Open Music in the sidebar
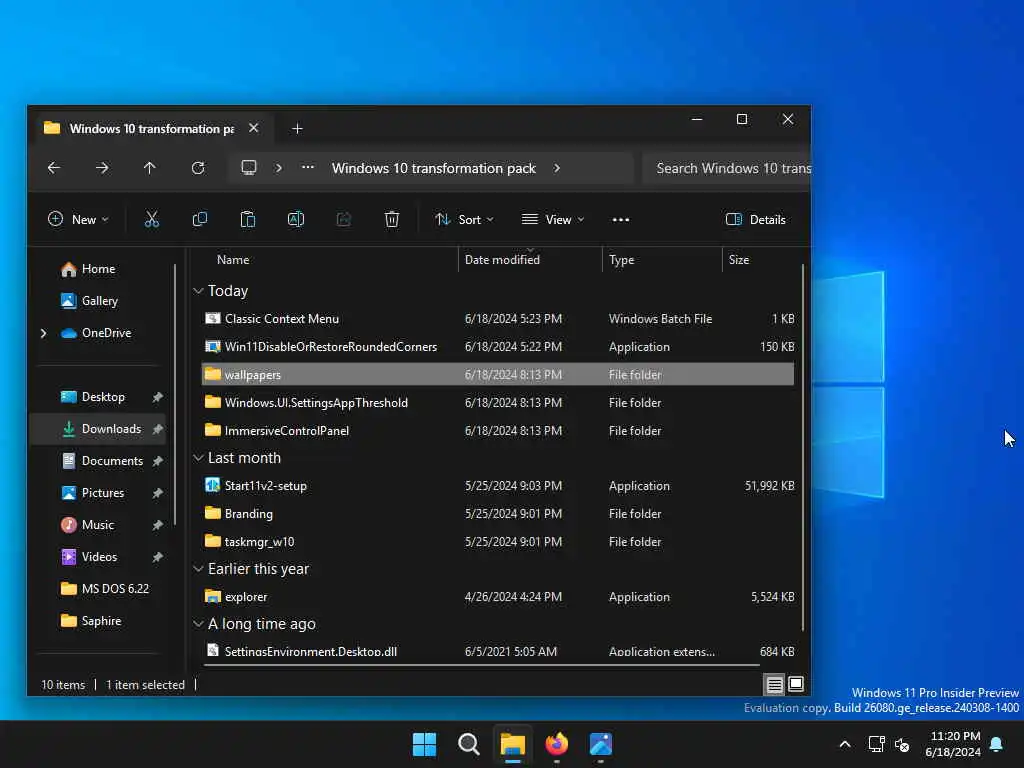 click(98, 524)
